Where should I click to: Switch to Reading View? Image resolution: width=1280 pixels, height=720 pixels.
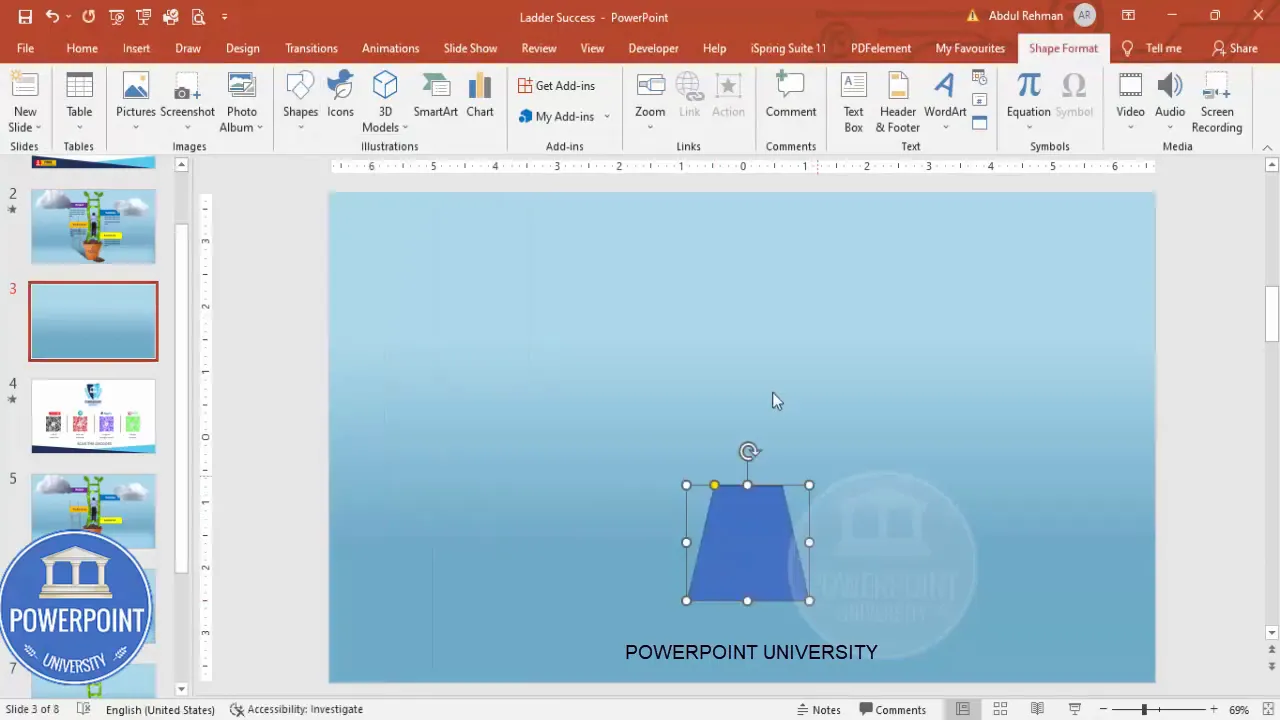[1037, 709]
